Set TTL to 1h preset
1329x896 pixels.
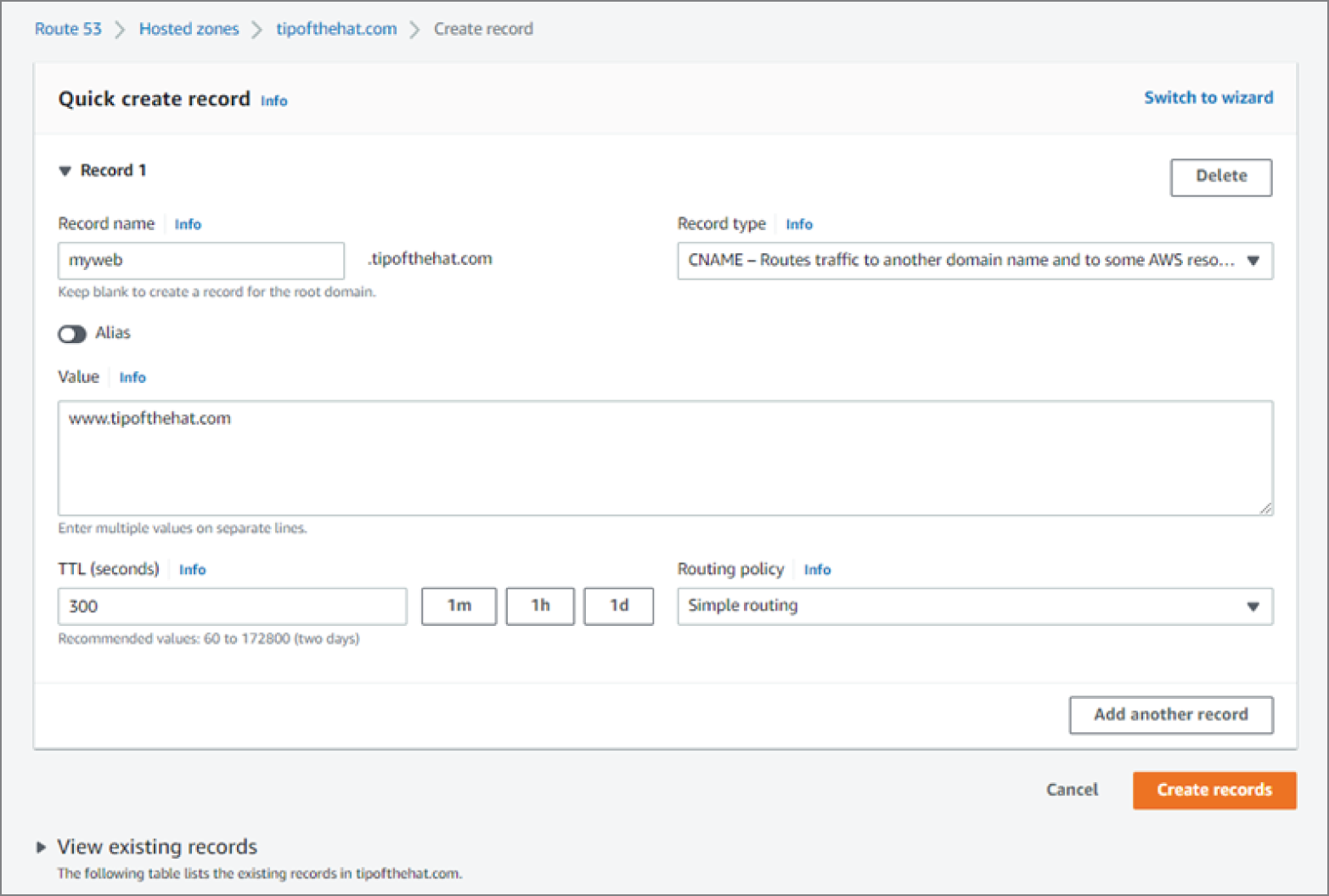[x=540, y=606]
